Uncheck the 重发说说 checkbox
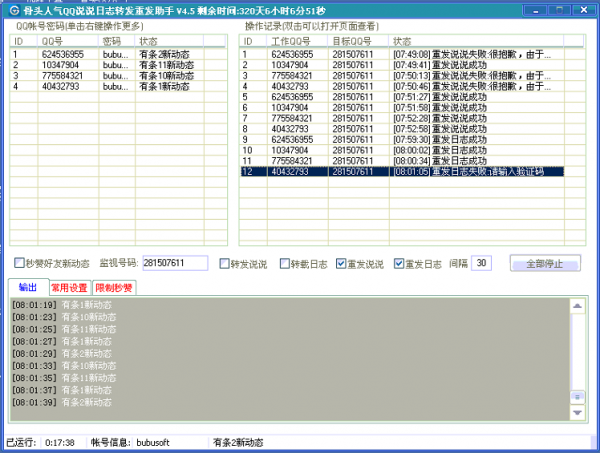The width and height of the screenshot is (600, 453). 341,263
